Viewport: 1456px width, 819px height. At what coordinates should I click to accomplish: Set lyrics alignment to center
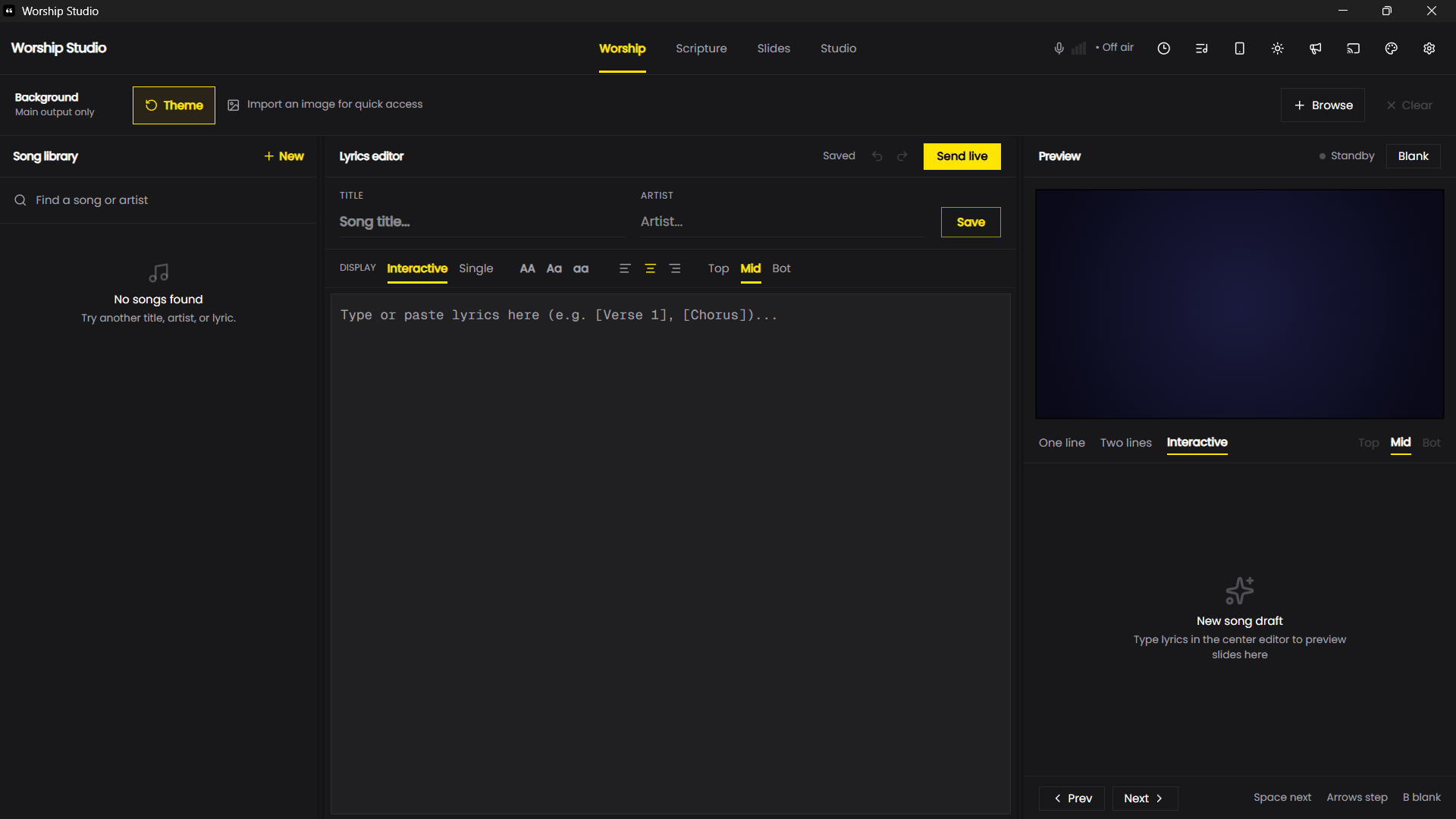coord(650,268)
